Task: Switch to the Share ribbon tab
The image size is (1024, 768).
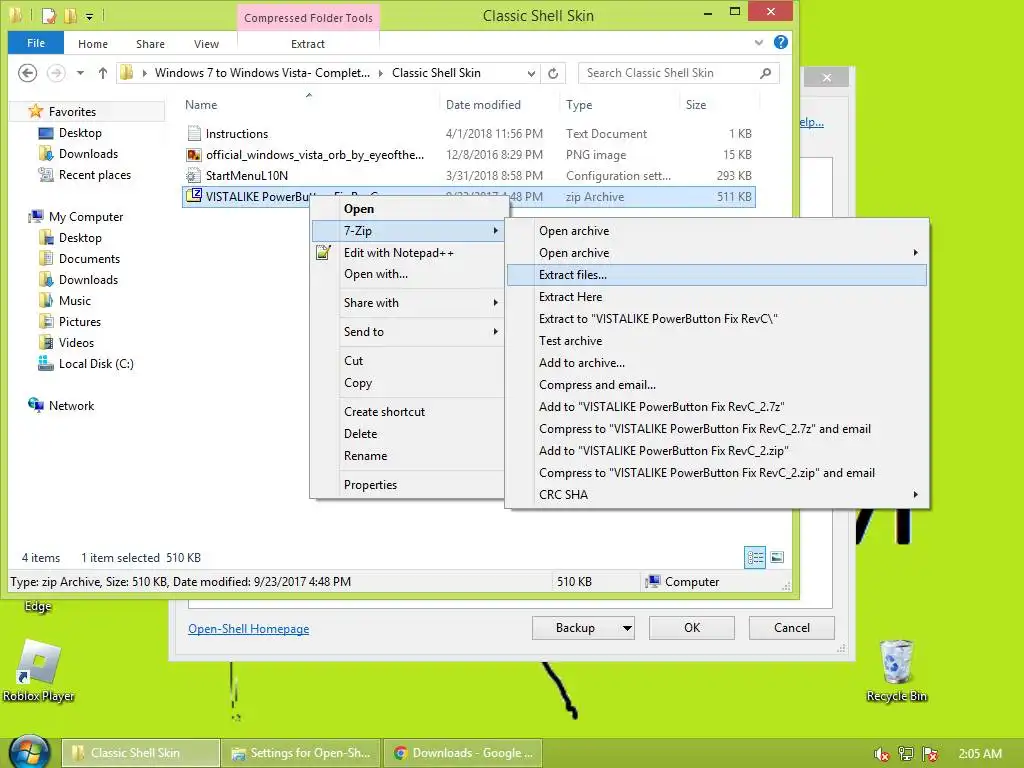Action: (x=150, y=44)
